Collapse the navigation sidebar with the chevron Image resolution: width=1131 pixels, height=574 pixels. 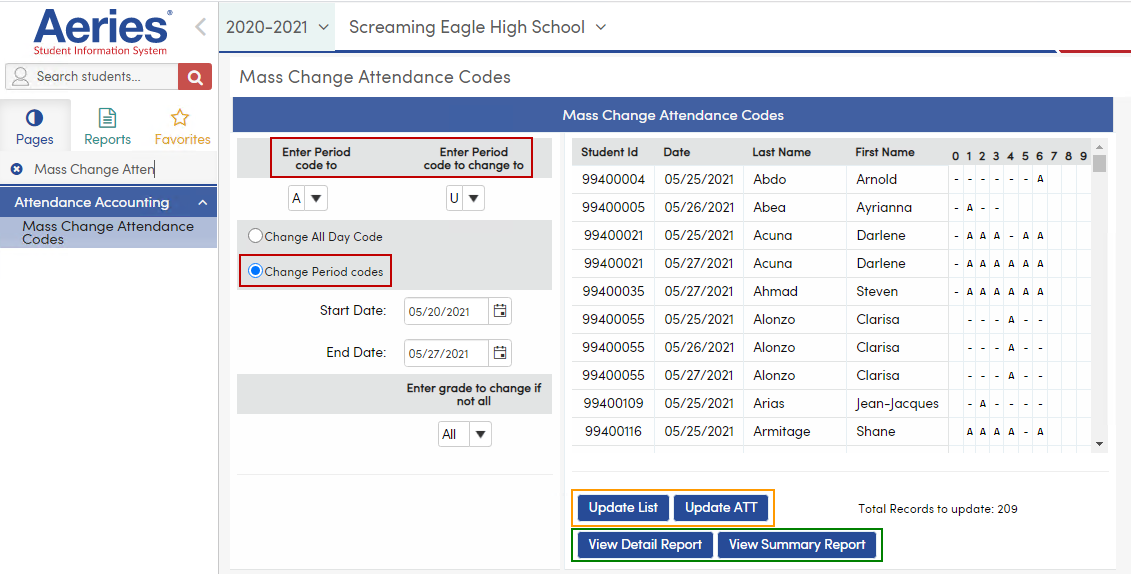pos(201,27)
